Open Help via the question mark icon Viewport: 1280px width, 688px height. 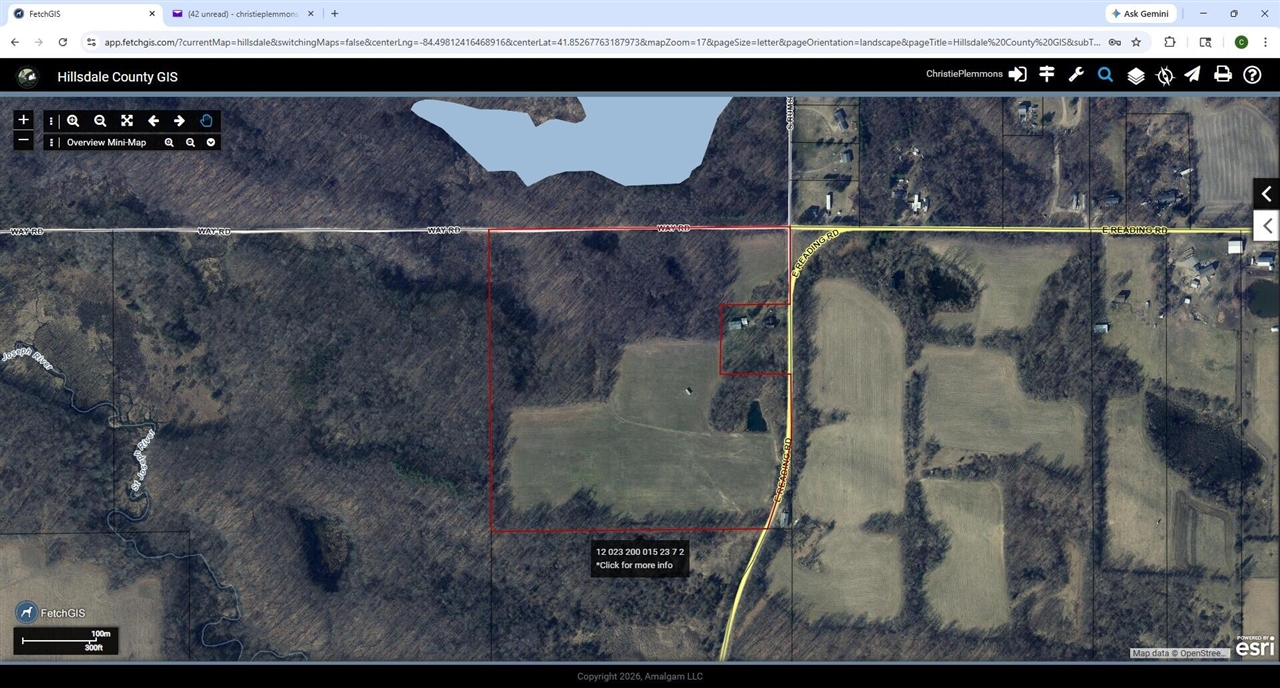(x=1252, y=75)
